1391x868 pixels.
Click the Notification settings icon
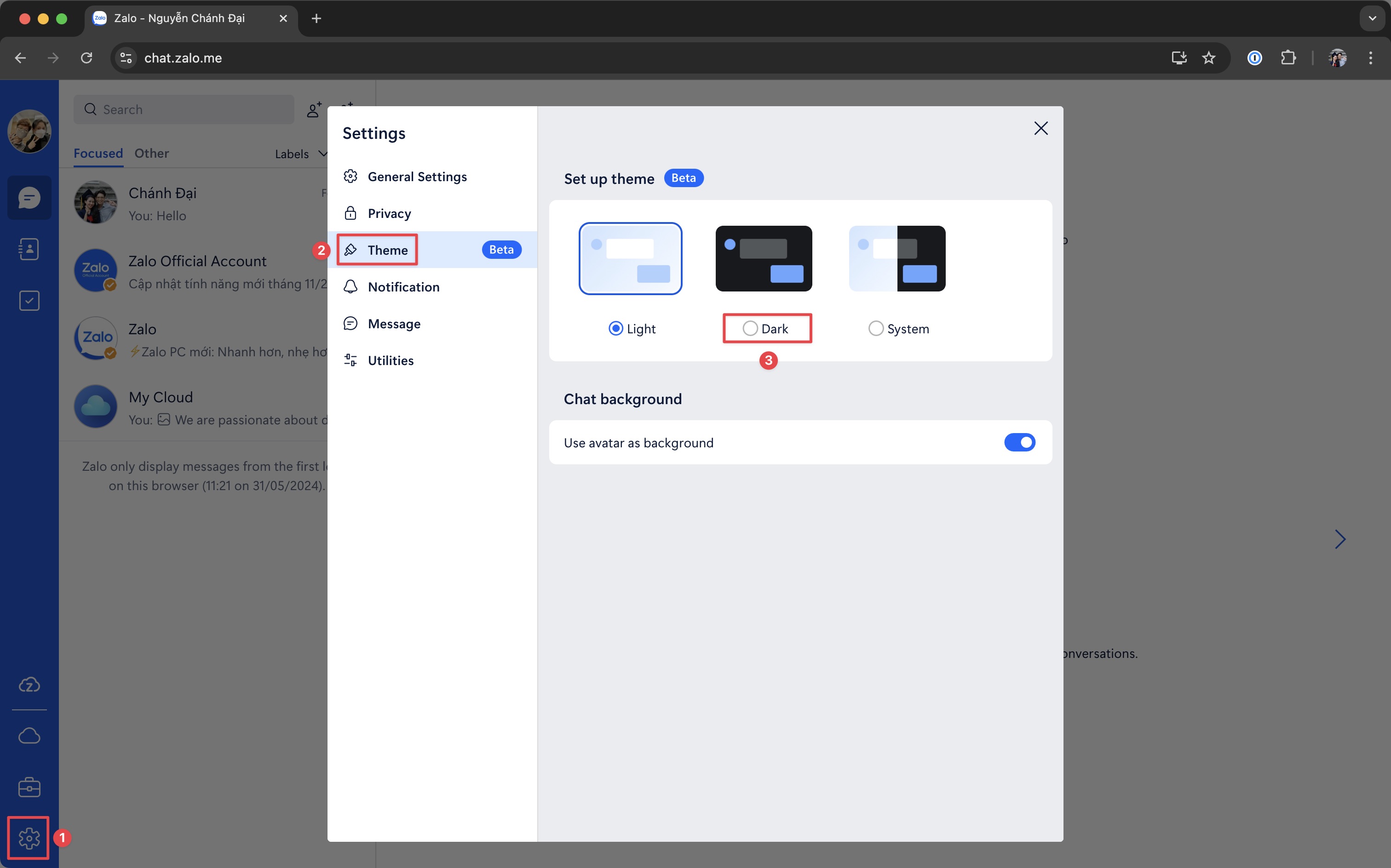(351, 286)
